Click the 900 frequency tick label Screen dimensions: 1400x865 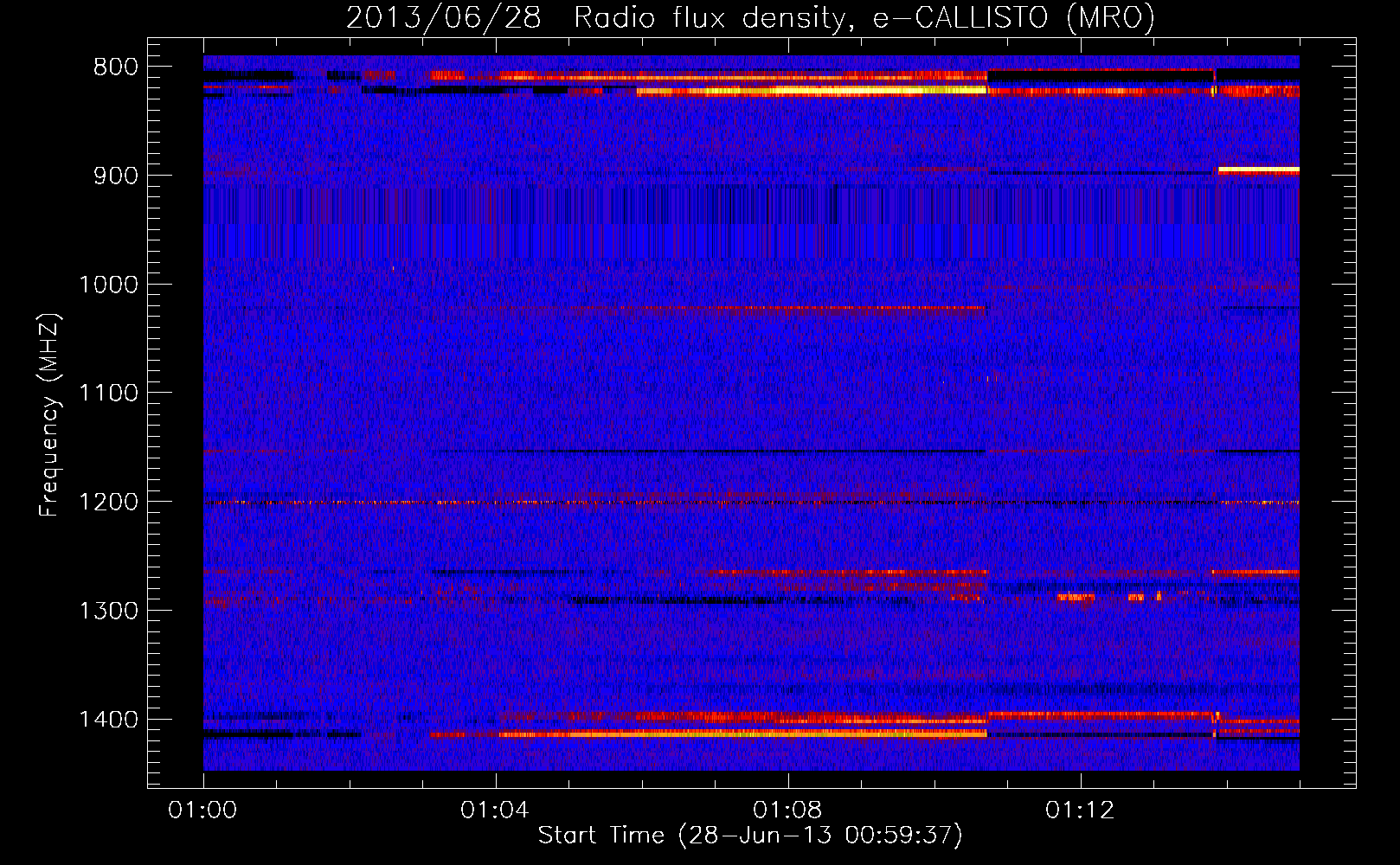(116, 176)
